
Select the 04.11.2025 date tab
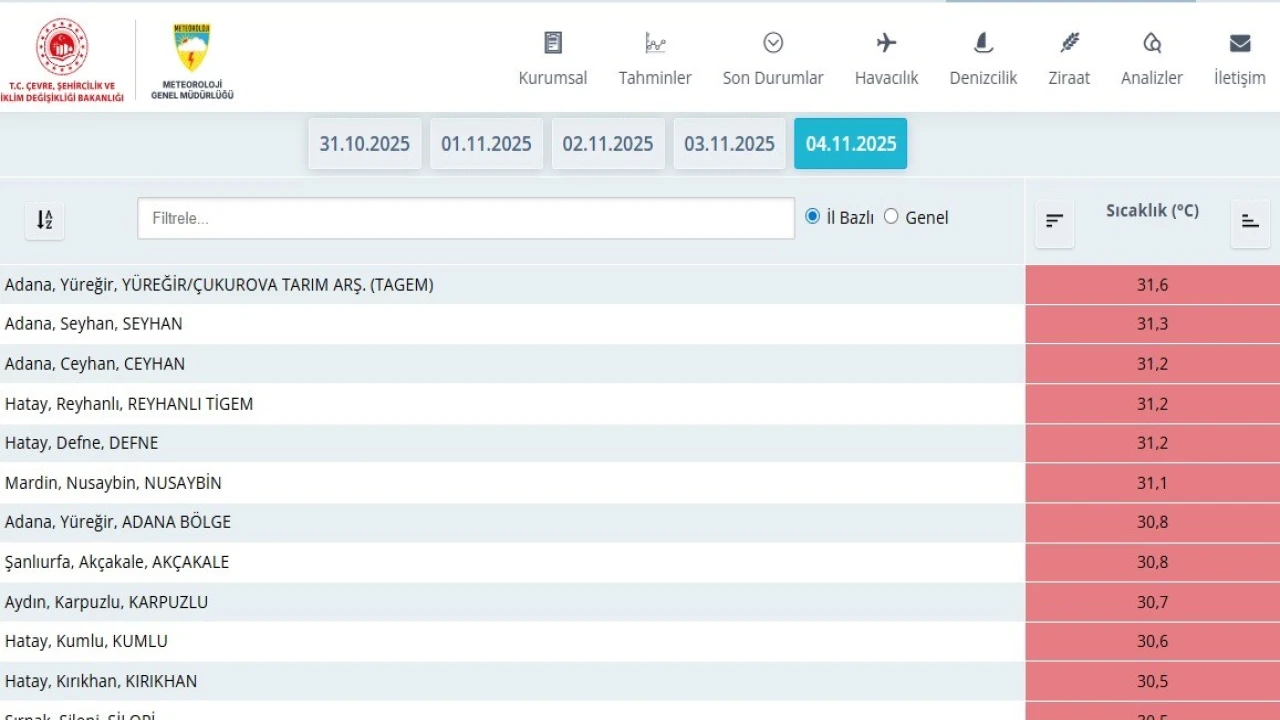pyautogui.click(x=851, y=144)
